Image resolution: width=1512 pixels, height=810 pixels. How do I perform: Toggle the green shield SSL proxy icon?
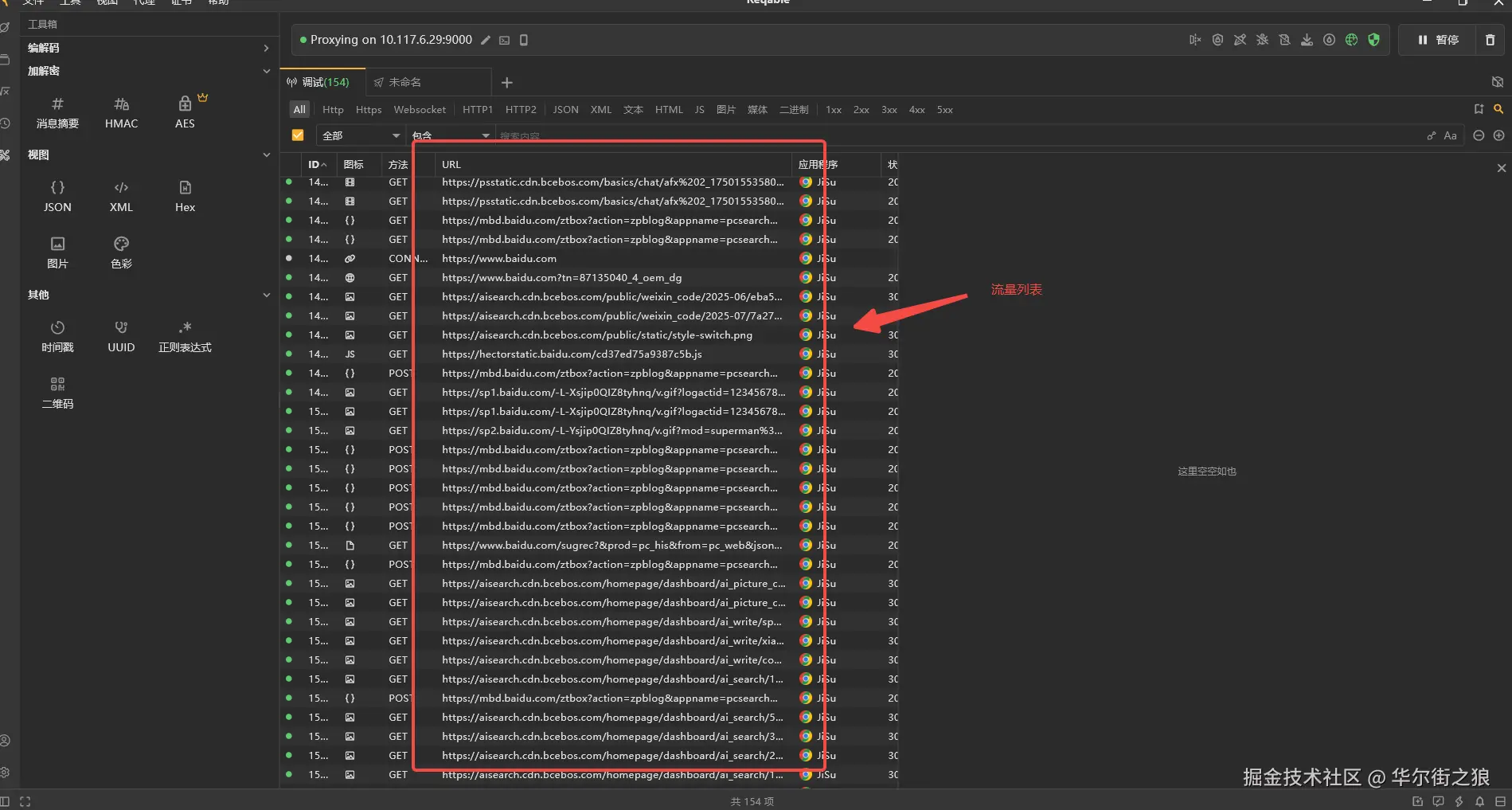(x=1374, y=40)
